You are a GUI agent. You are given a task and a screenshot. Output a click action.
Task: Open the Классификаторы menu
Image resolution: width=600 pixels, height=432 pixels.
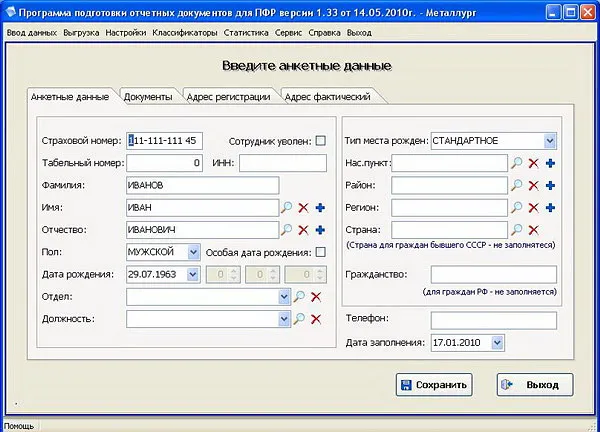click(185, 33)
